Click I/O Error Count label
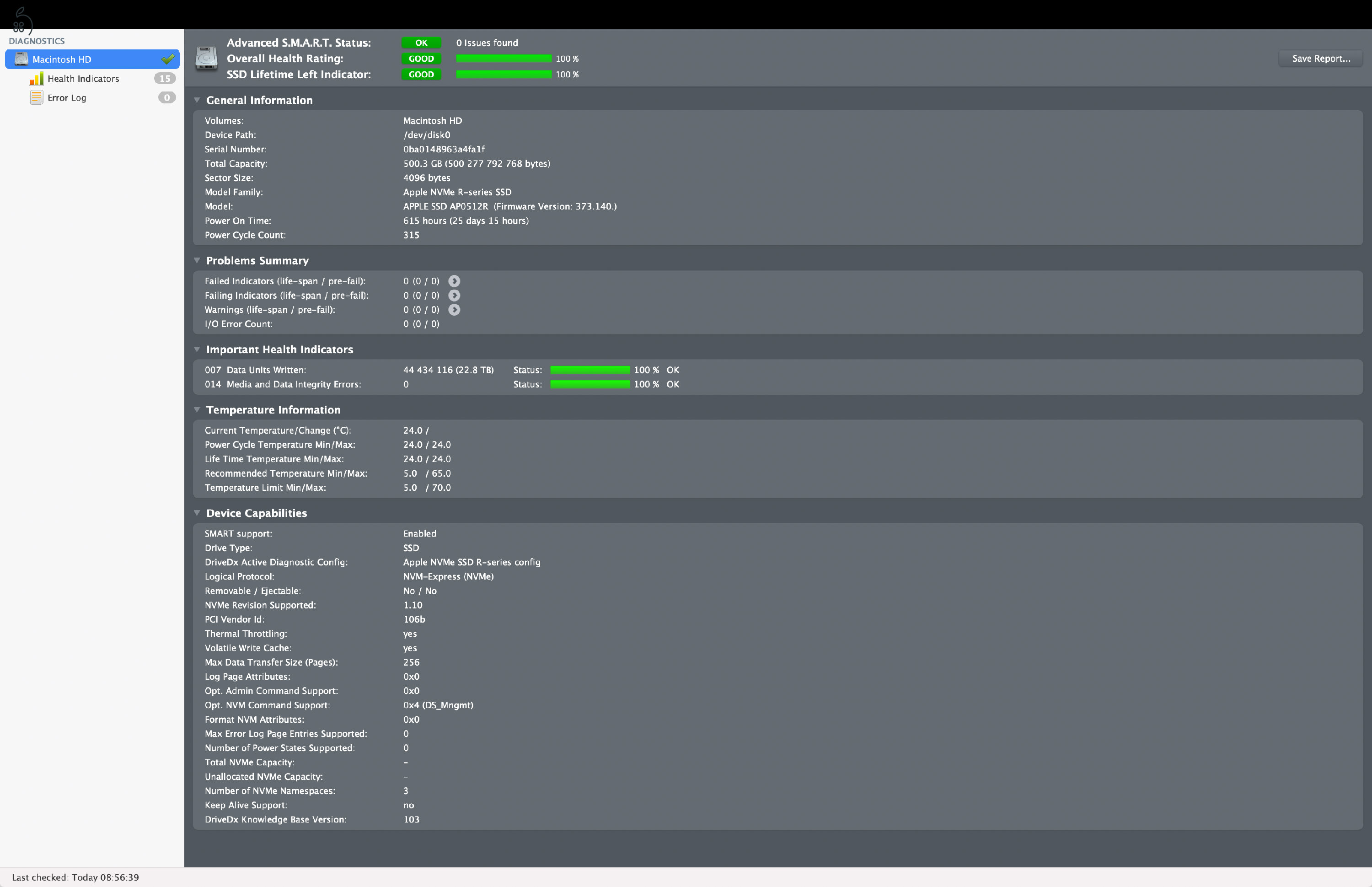 pyautogui.click(x=238, y=324)
